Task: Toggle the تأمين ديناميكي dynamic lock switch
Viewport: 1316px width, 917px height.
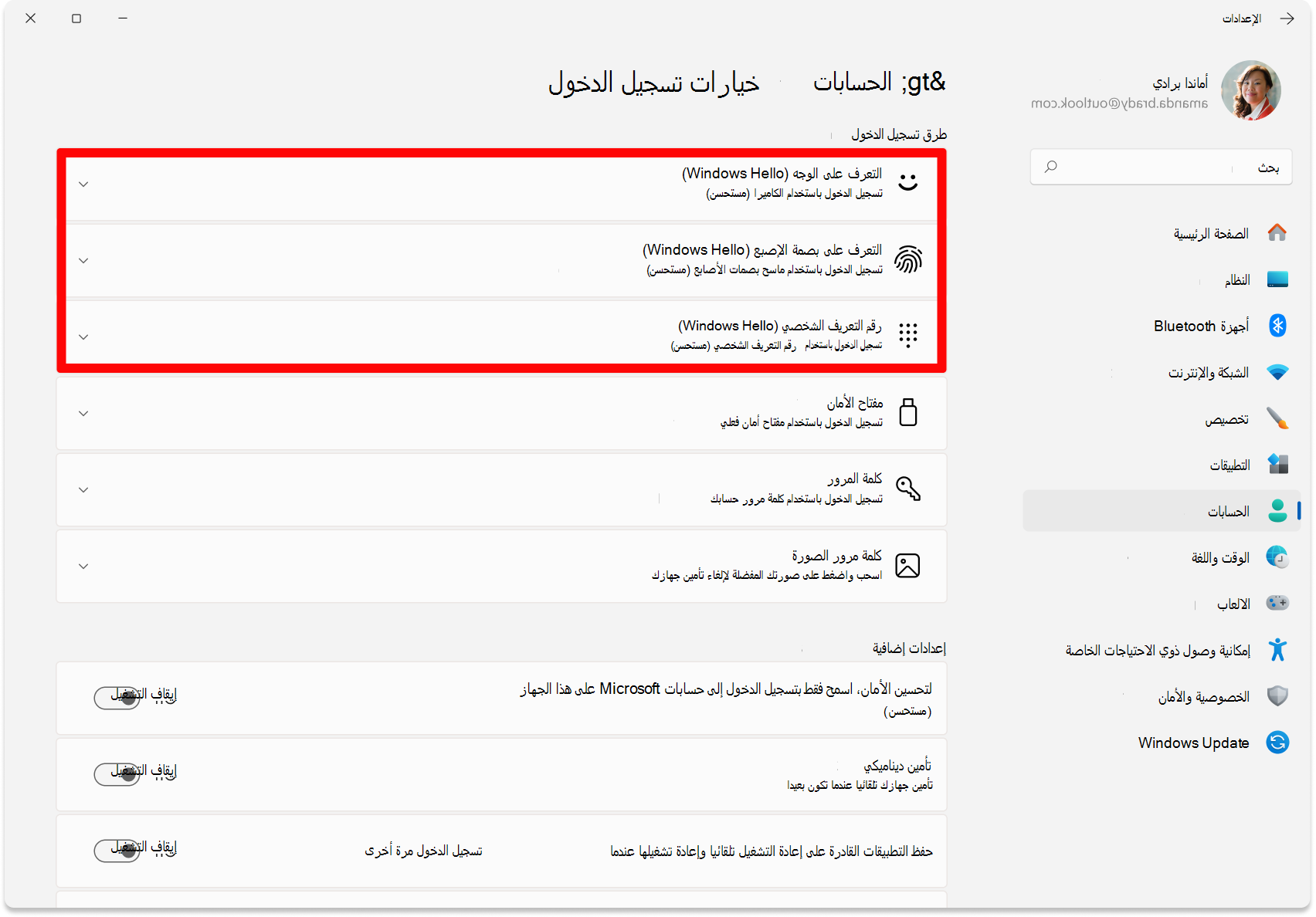Action: click(117, 774)
